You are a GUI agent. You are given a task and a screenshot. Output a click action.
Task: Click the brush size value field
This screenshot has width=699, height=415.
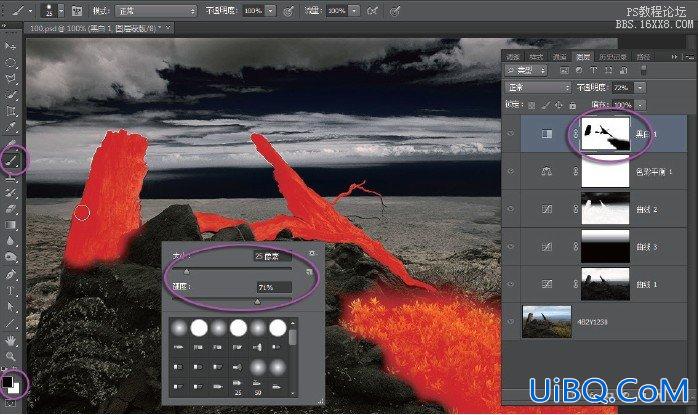pos(272,256)
